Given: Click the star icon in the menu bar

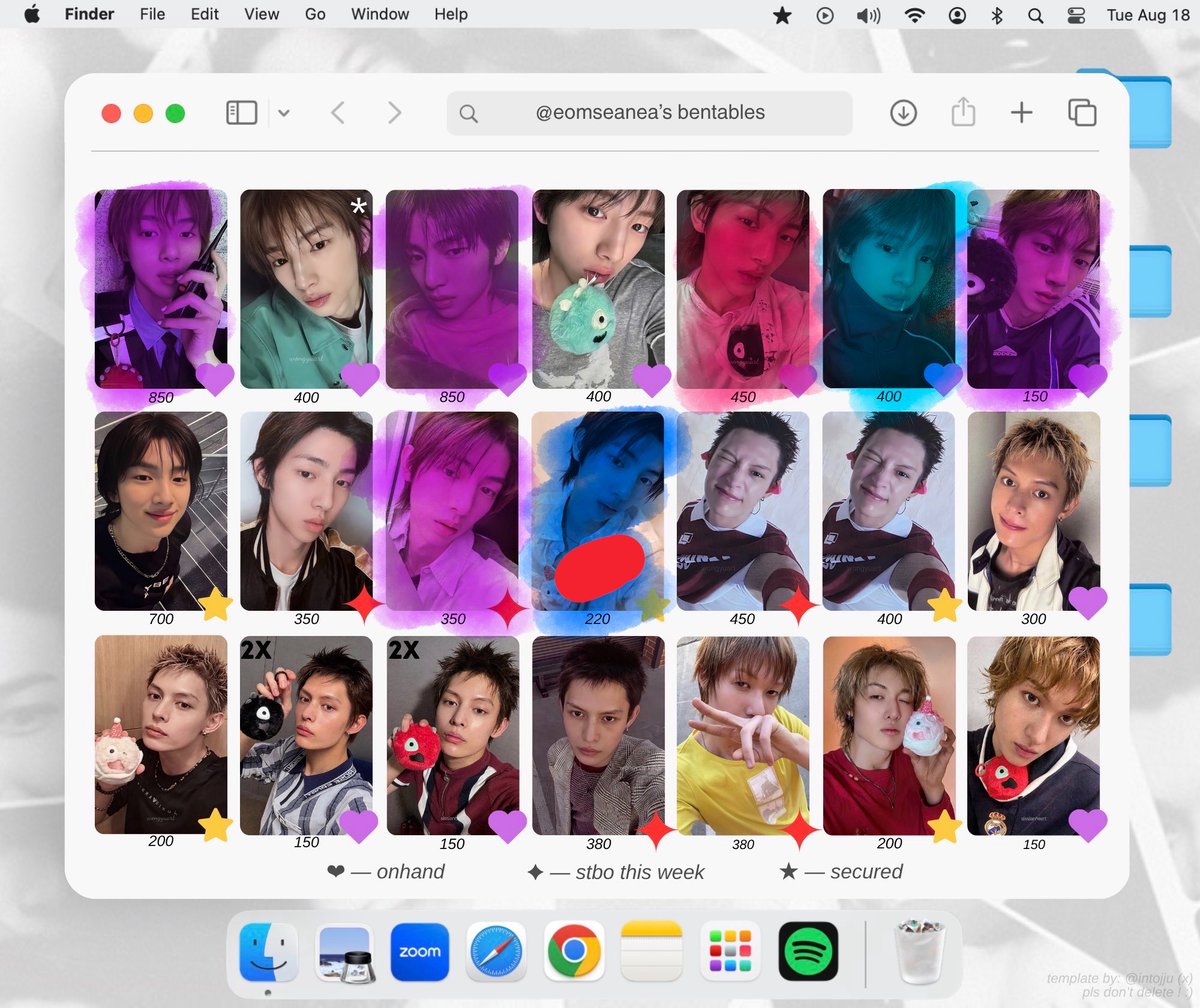Looking at the screenshot, I should [x=783, y=15].
